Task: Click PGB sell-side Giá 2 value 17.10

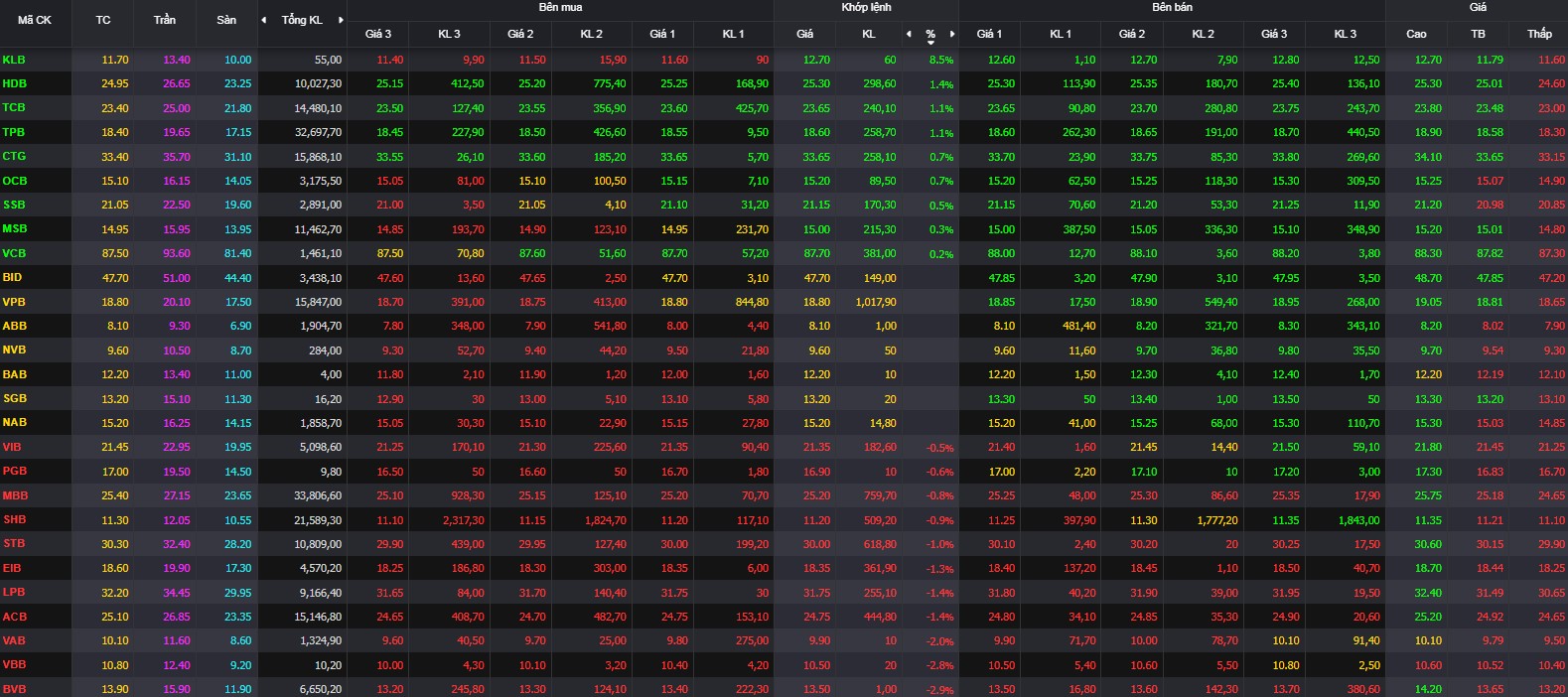Action: coord(1143,472)
